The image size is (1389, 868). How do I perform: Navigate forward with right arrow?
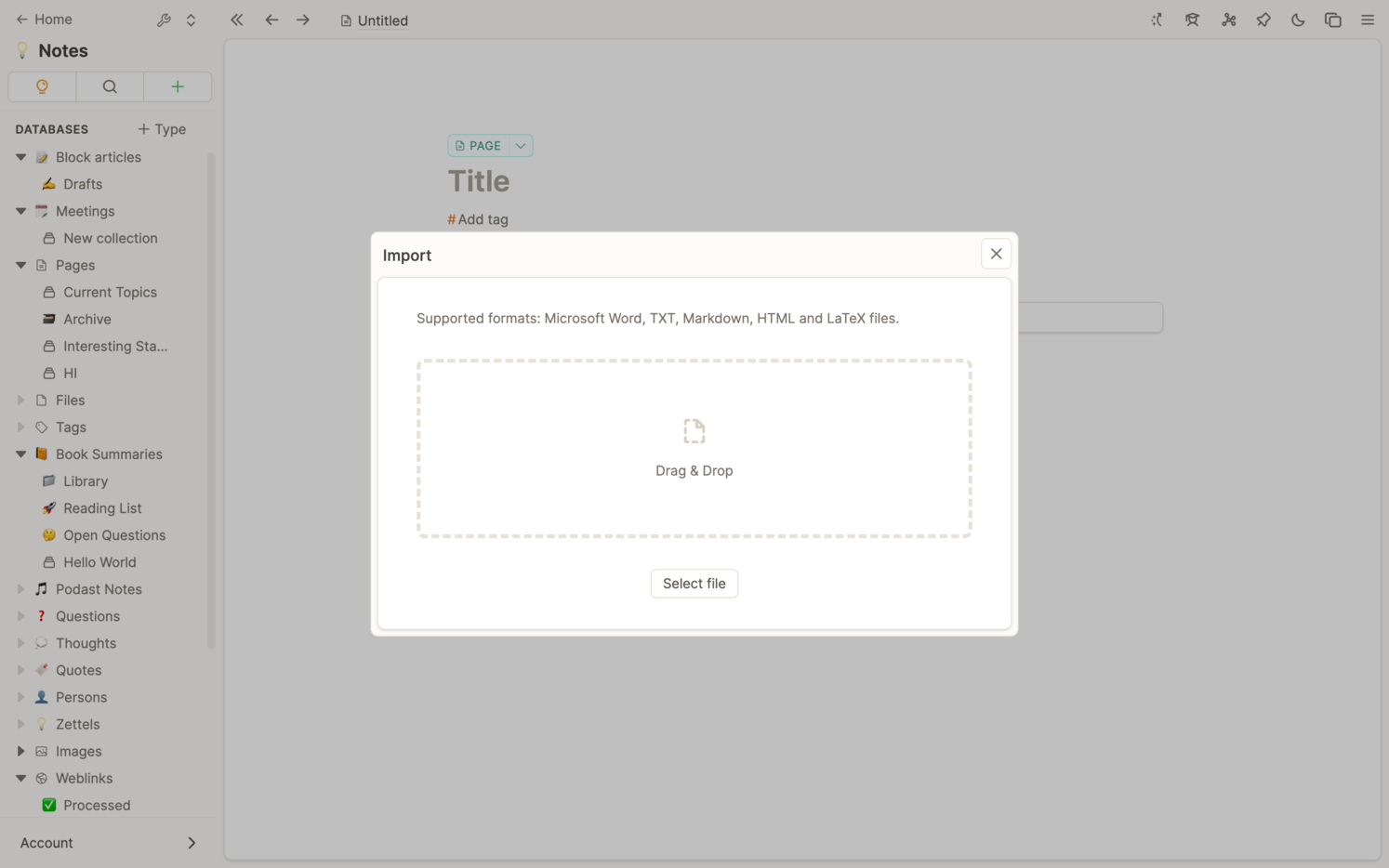coord(303,20)
